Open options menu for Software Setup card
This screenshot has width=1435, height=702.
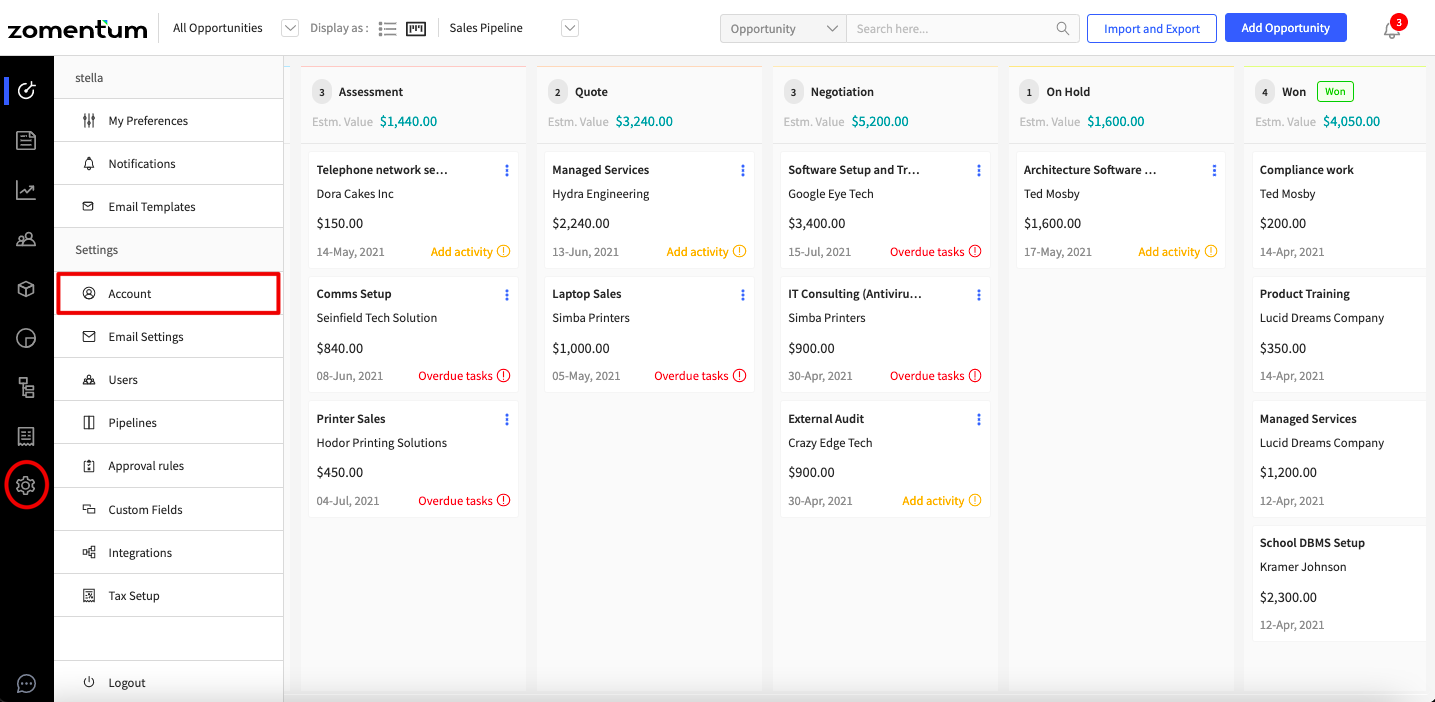(979, 171)
